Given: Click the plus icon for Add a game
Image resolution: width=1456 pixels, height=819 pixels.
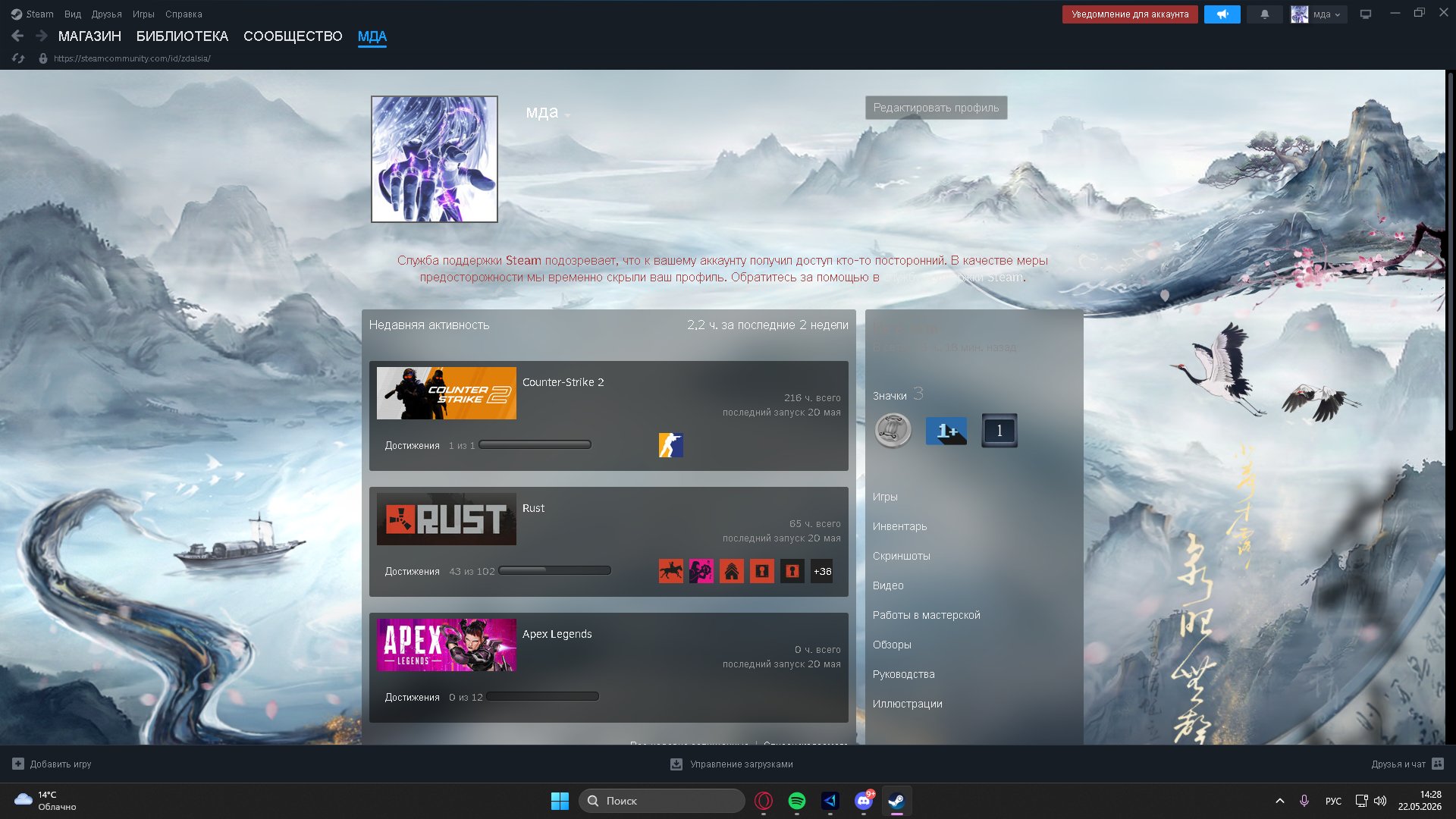Looking at the screenshot, I should pyautogui.click(x=18, y=764).
